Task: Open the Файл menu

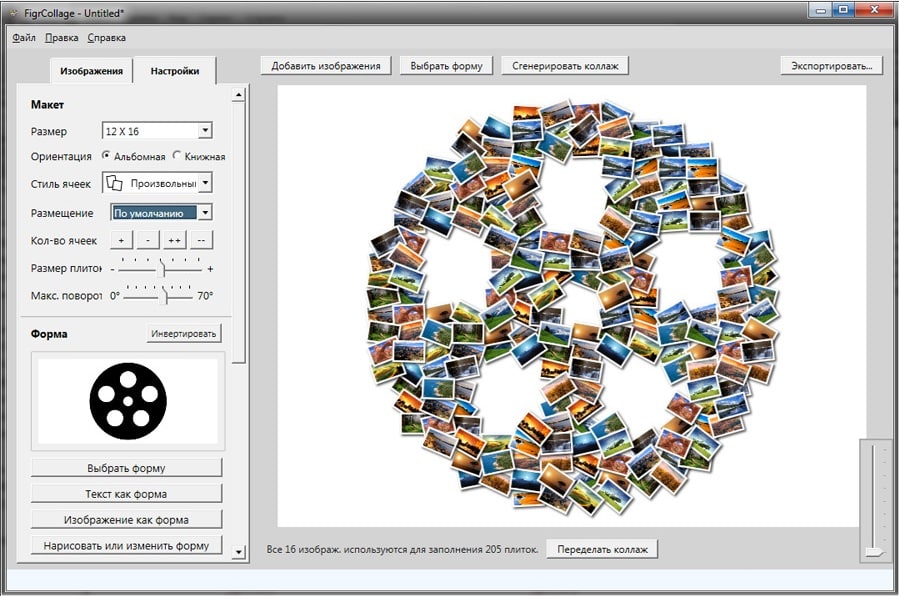Action: pyautogui.click(x=24, y=38)
